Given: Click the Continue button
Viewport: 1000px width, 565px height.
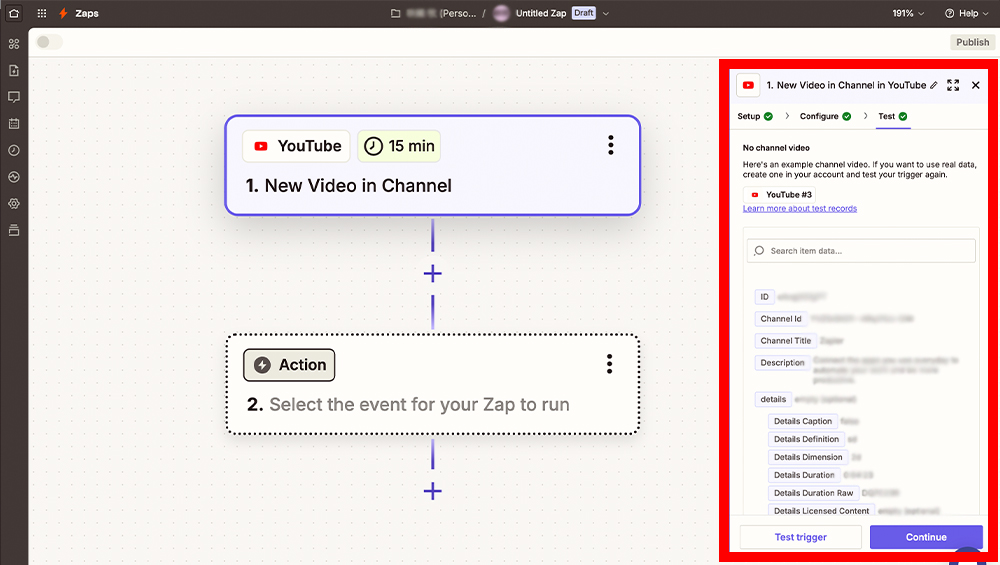Looking at the screenshot, I should (x=926, y=537).
